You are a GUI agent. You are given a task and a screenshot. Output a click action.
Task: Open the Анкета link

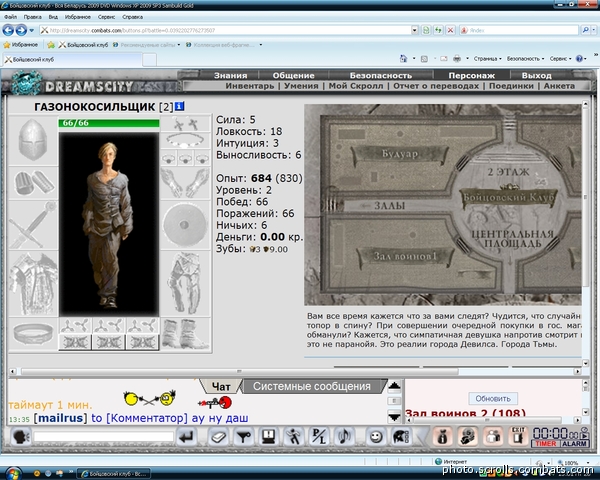[x=559, y=86]
